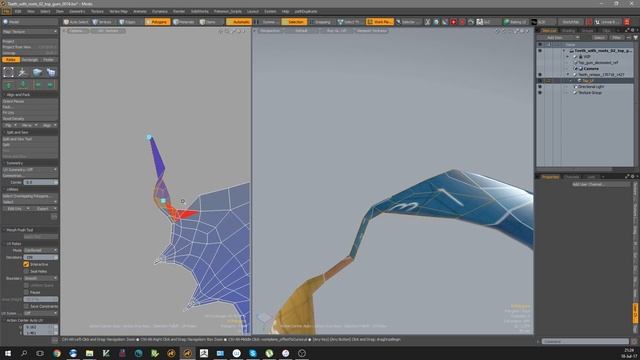640x360 pixels.
Task: Click the house-shaped icon in toolbar
Action: coord(471,22)
